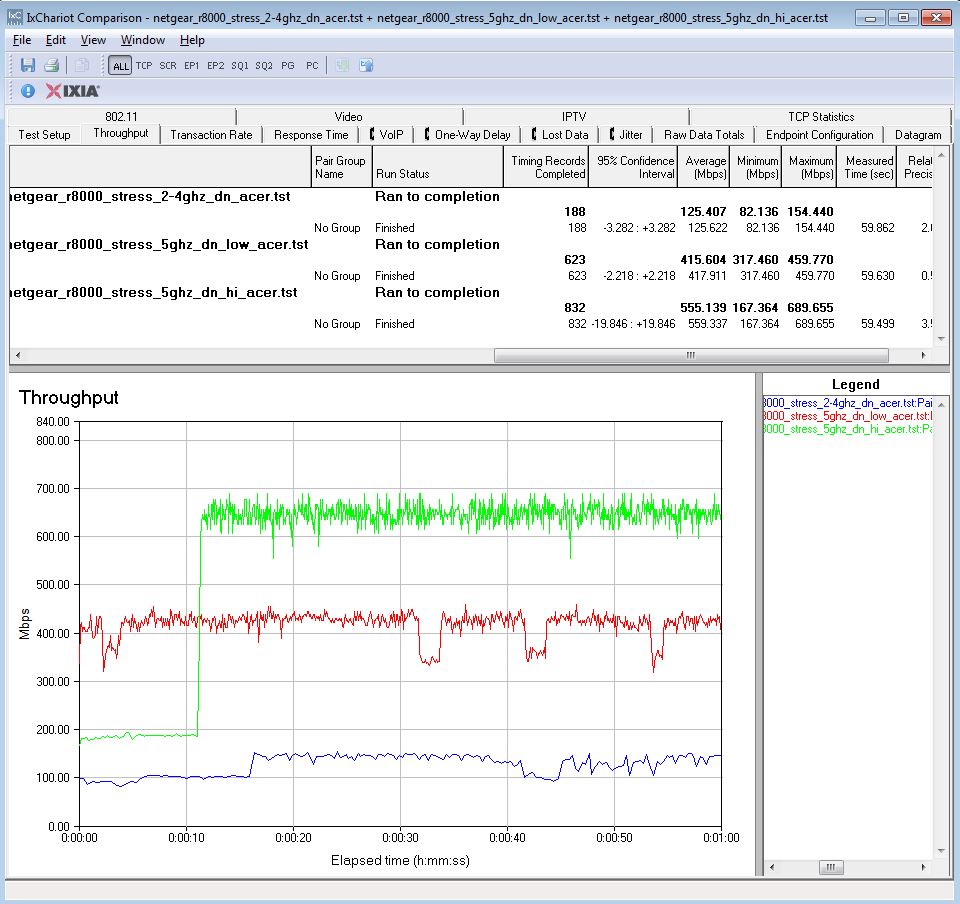Screen dimensions: 960x904
Task: Toggle the PG filter button
Action: tap(288, 65)
